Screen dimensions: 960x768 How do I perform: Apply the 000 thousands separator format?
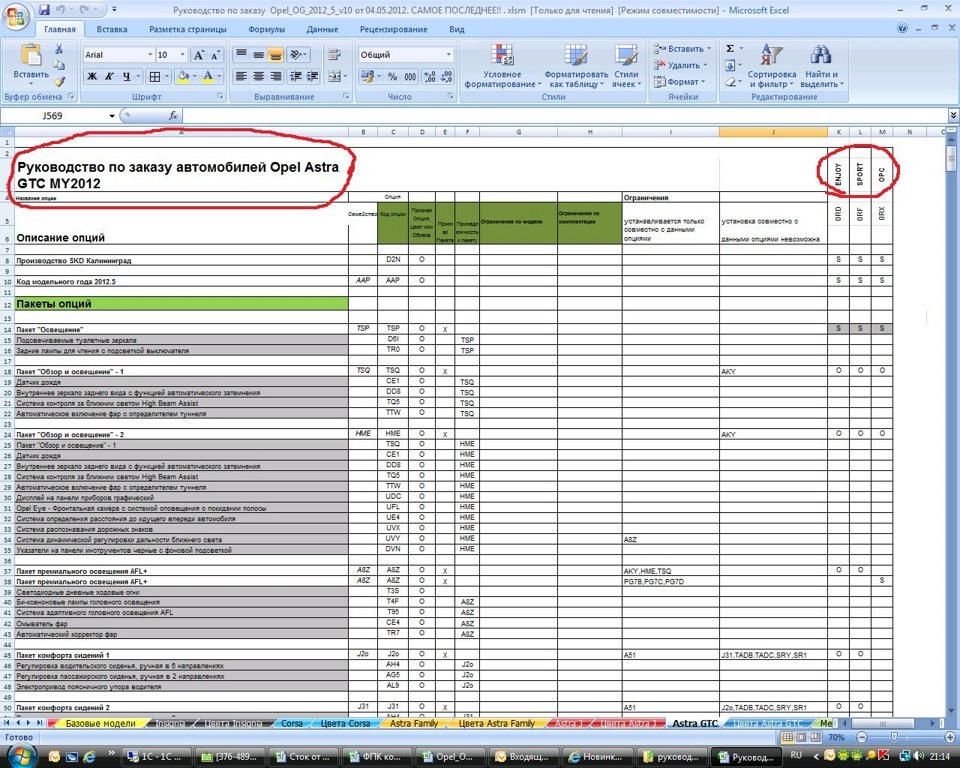pos(410,77)
